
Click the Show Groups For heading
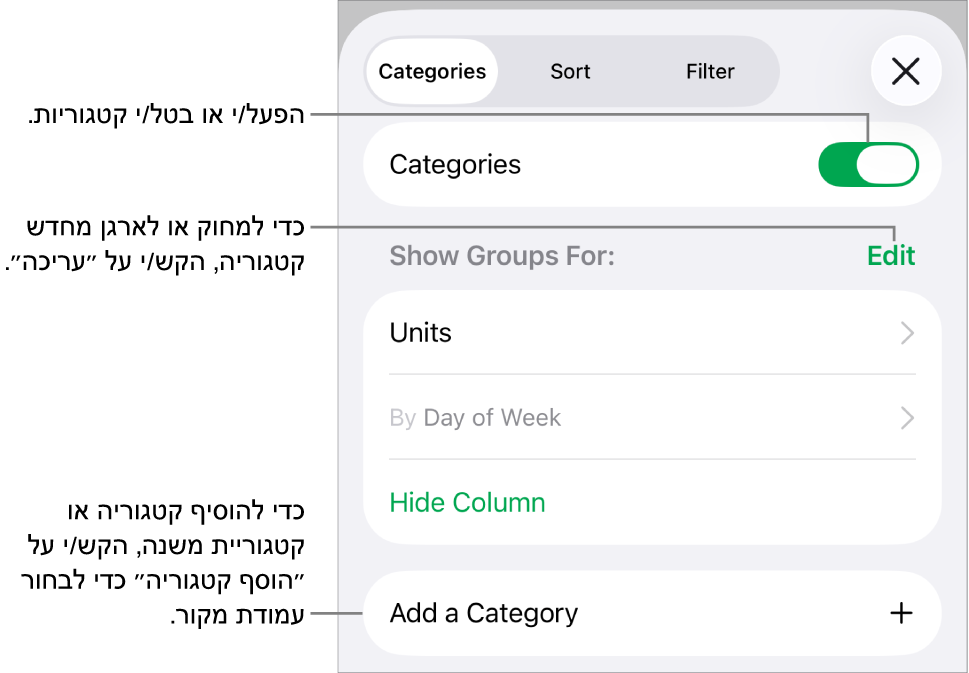pos(502,256)
